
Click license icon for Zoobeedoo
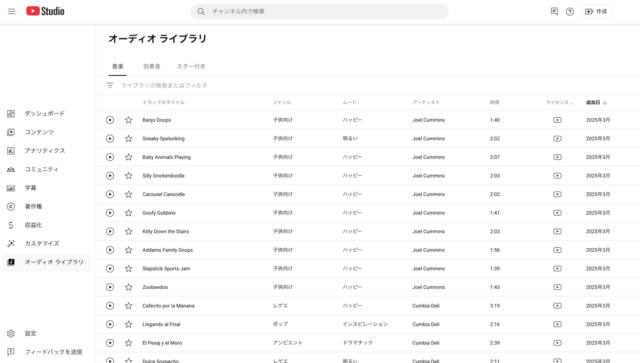click(x=557, y=287)
